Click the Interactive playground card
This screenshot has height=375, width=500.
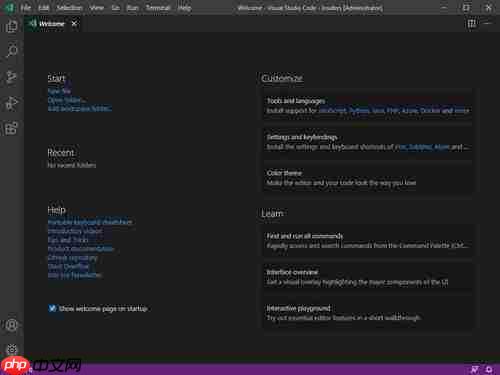pos(368,313)
